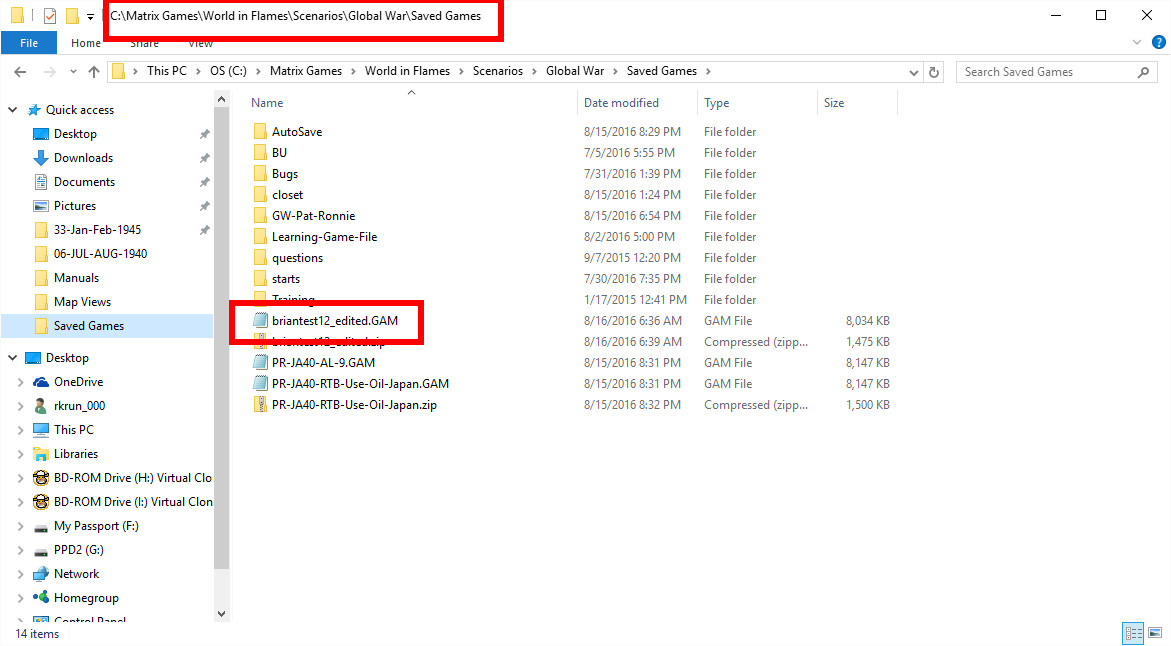
Task: Select PR-JA40-AL-9.GAM file
Action: (323, 362)
